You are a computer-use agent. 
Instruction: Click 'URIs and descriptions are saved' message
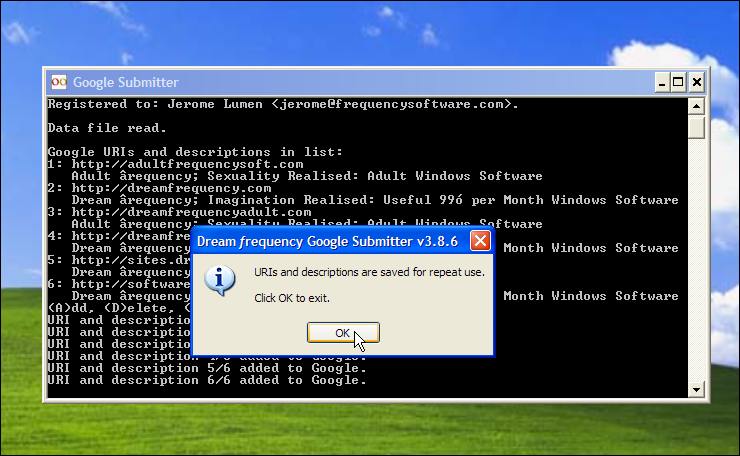pyautogui.click(x=370, y=272)
